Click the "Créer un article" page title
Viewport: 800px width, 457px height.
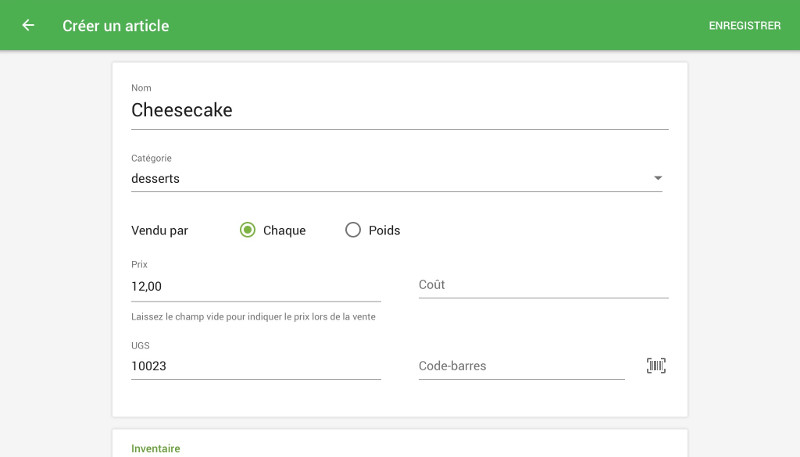pos(116,26)
